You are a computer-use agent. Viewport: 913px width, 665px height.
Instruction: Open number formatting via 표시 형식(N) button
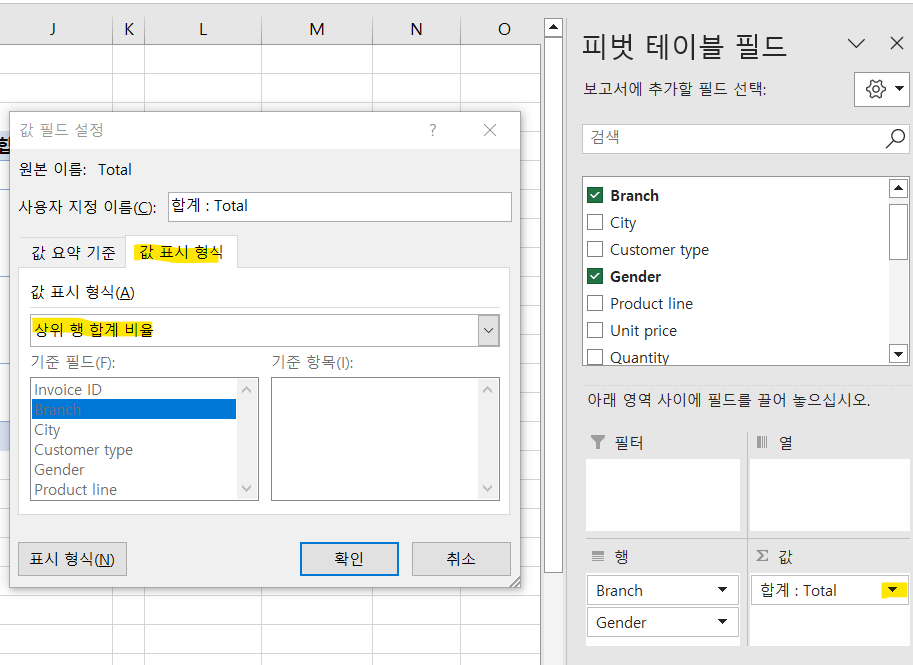click(72, 559)
